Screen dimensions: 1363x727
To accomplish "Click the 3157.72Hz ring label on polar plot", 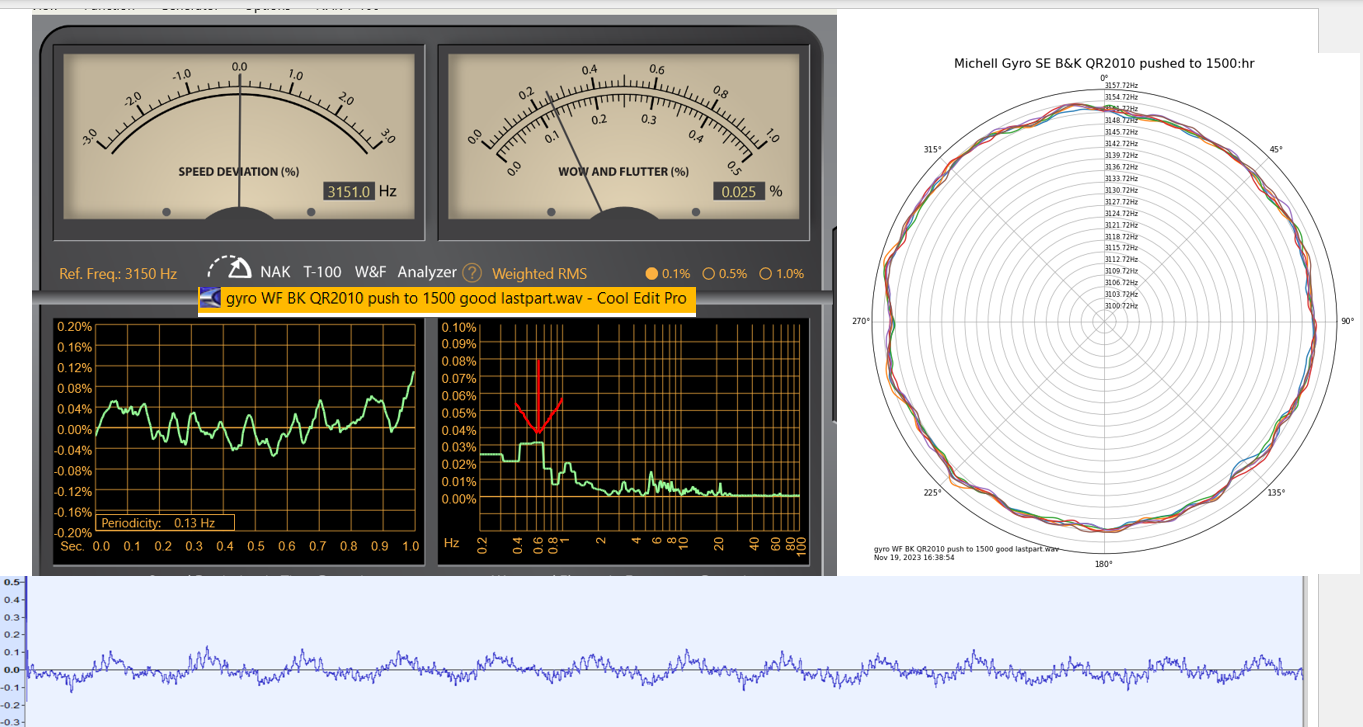I will [1121, 86].
